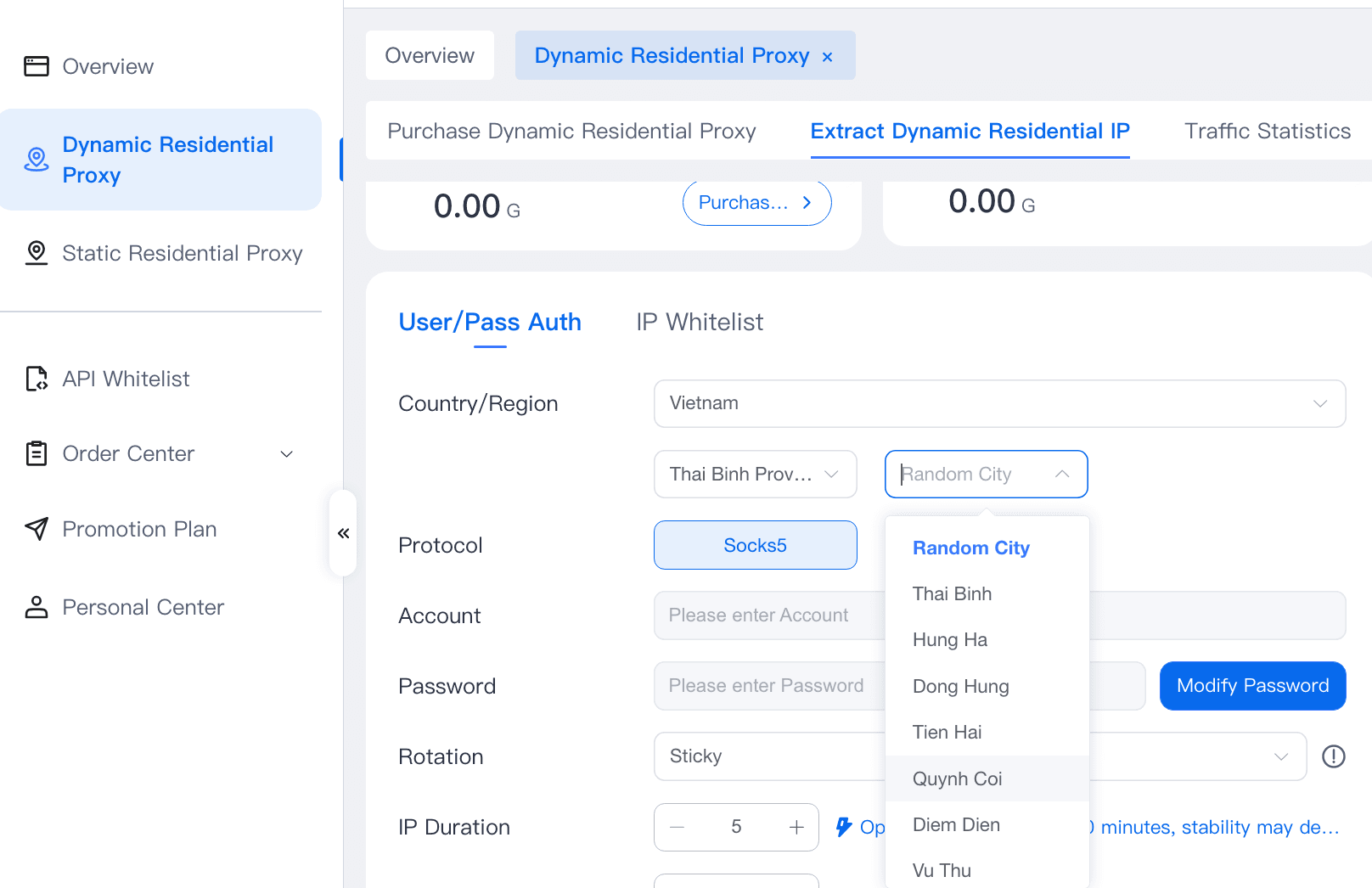Image resolution: width=1372 pixels, height=888 pixels.
Task: Choose Quynh Coi from the city list
Action: 958,778
